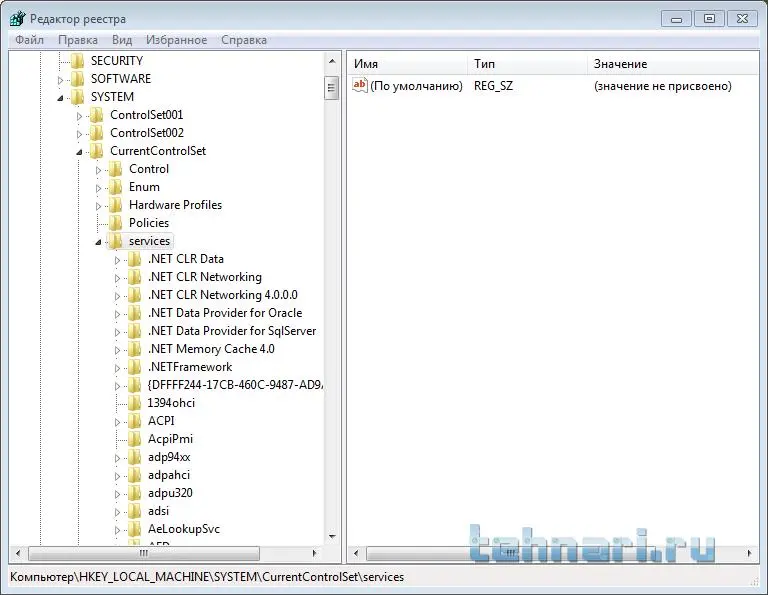
Task: Sort by the Тип column header
Action: [x=528, y=64]
